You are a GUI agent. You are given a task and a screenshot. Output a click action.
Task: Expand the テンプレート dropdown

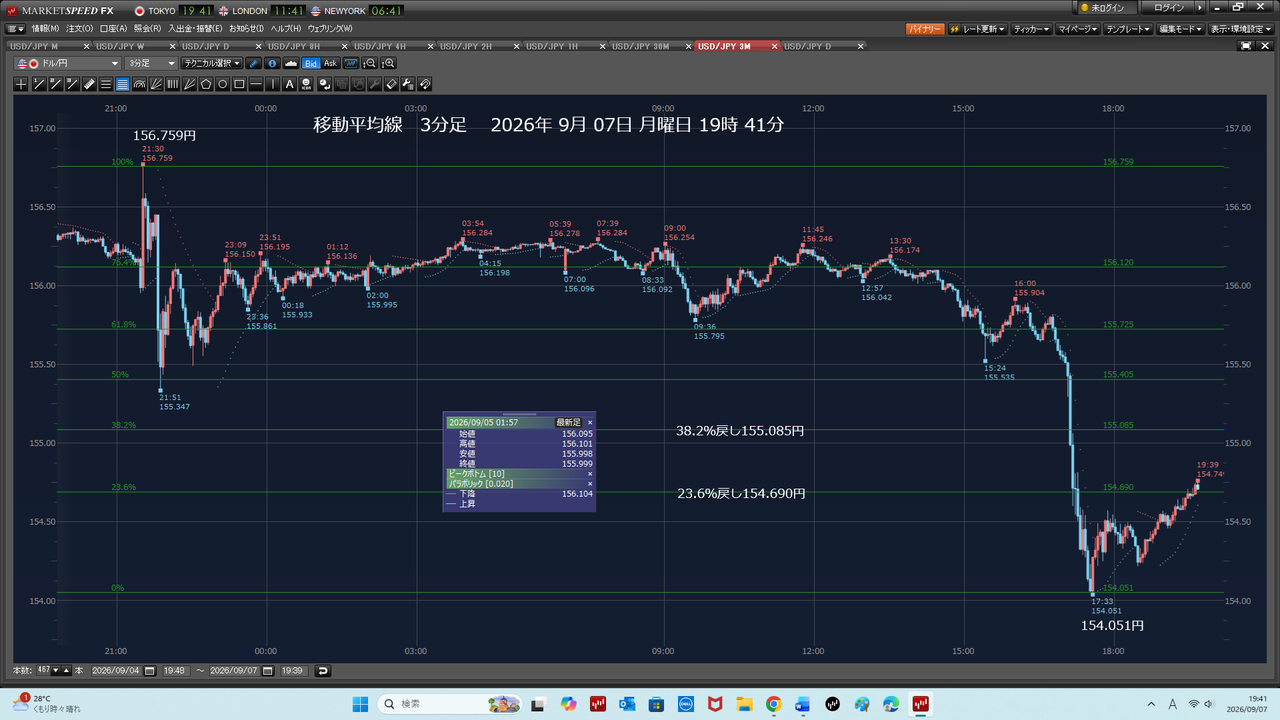(x=1129, y=29)
